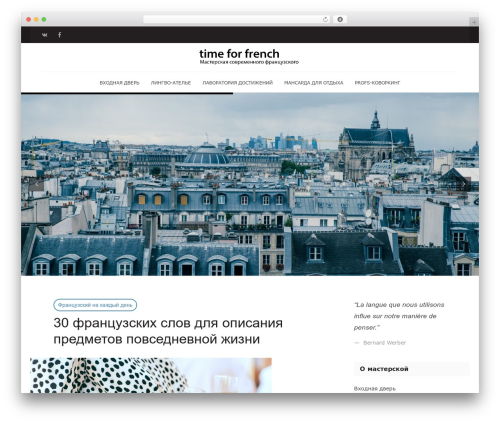500x423 pixels.
Task: Click the time for french site logo
Action: click(239, 53)
